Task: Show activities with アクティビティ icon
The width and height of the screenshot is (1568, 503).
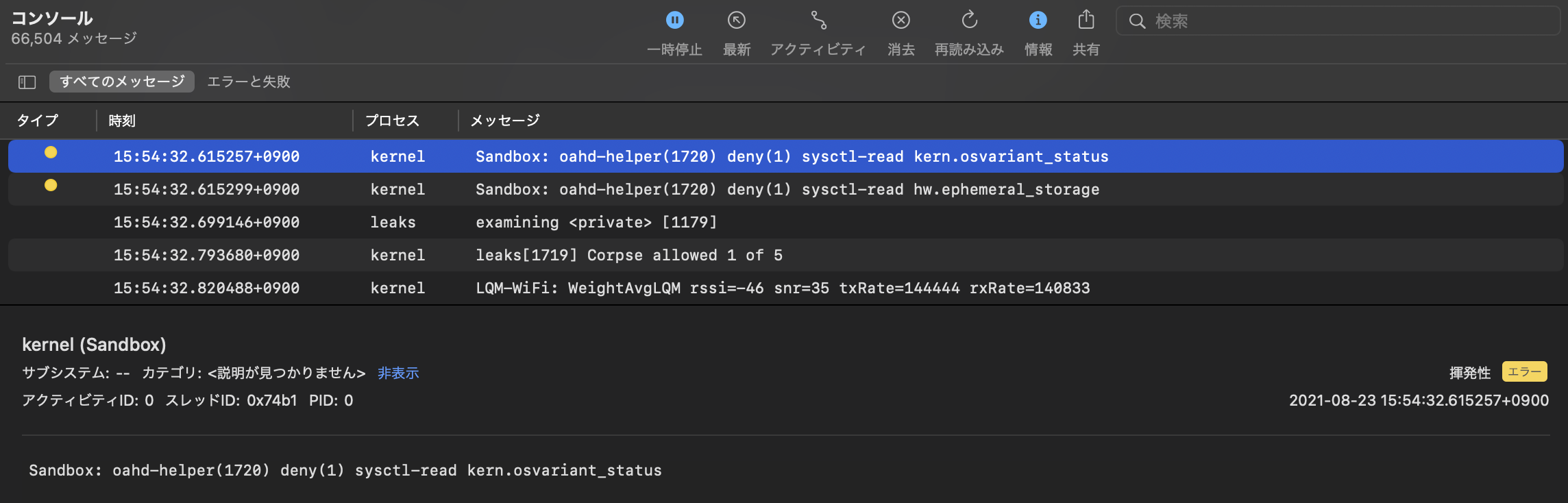Action: [x=818, y=21]
